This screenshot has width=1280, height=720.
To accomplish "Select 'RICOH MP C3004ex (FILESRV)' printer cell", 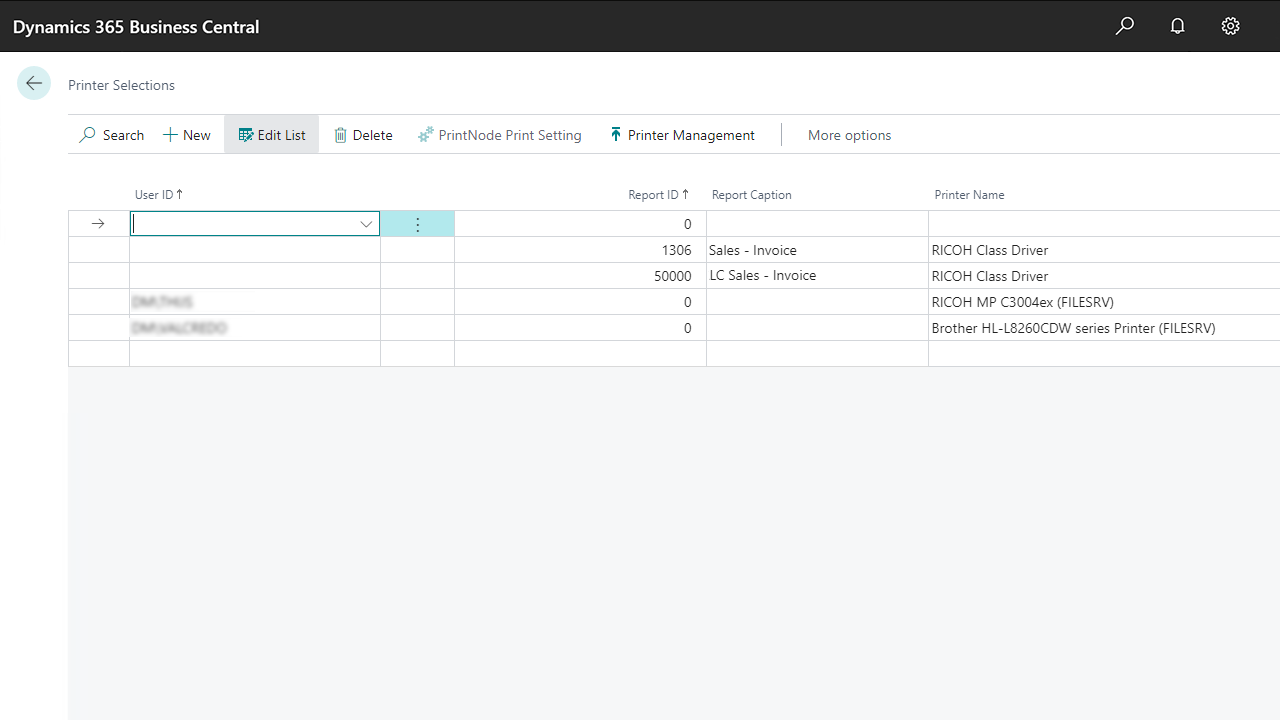I will (x=1104, y=302).
